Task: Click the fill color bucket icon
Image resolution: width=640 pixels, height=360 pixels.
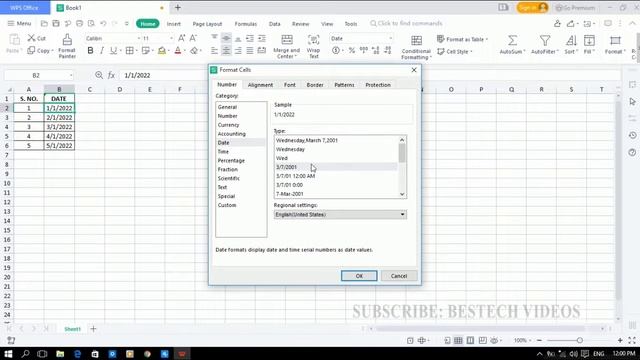Action: (x=162, y=51)
